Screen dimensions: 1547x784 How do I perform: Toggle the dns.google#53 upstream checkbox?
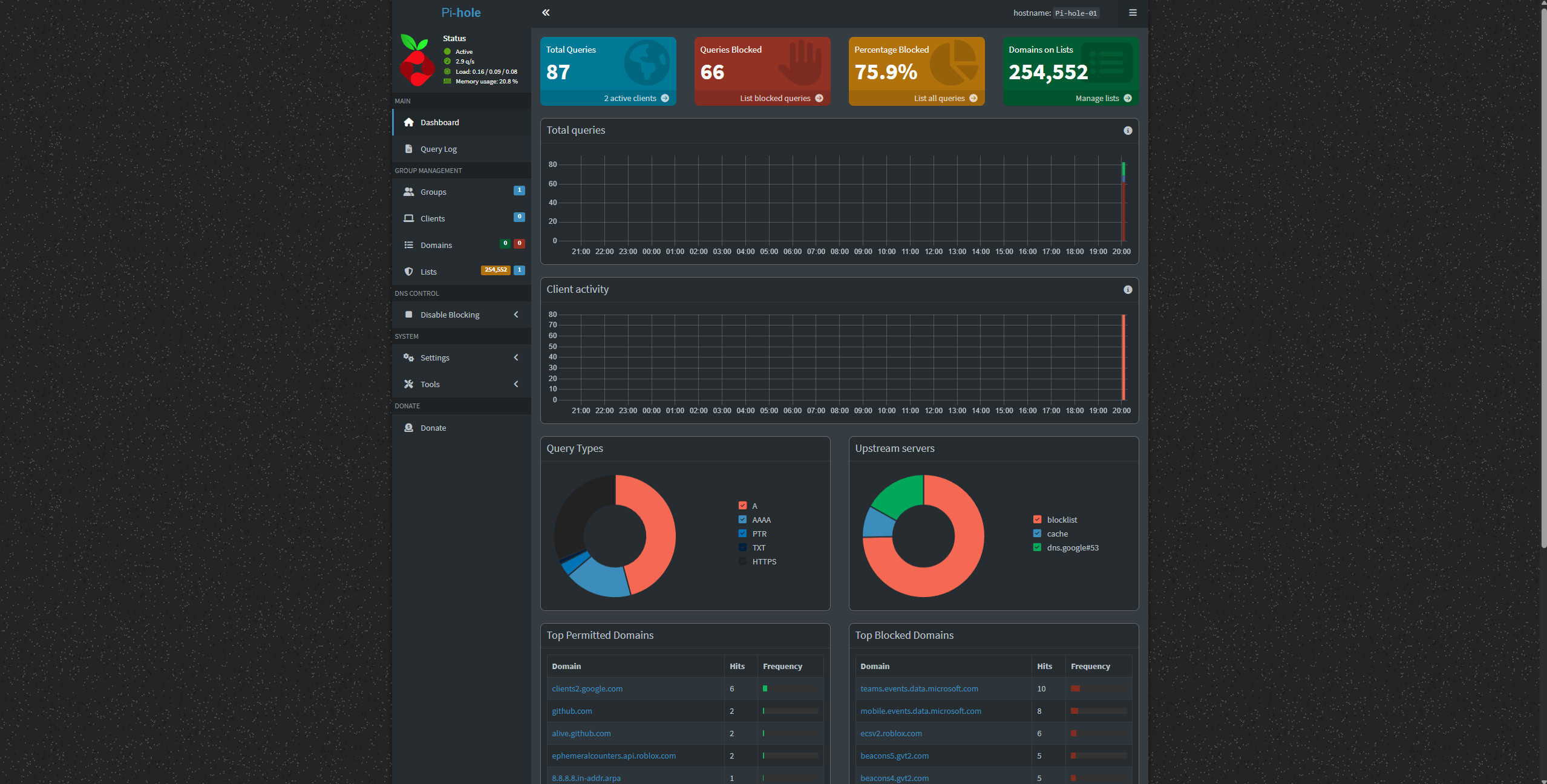pos(1037,547)
